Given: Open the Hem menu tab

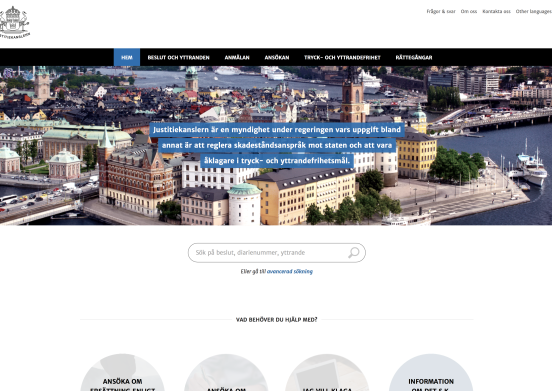Looking at the screenshot, I should pos(127,57).
